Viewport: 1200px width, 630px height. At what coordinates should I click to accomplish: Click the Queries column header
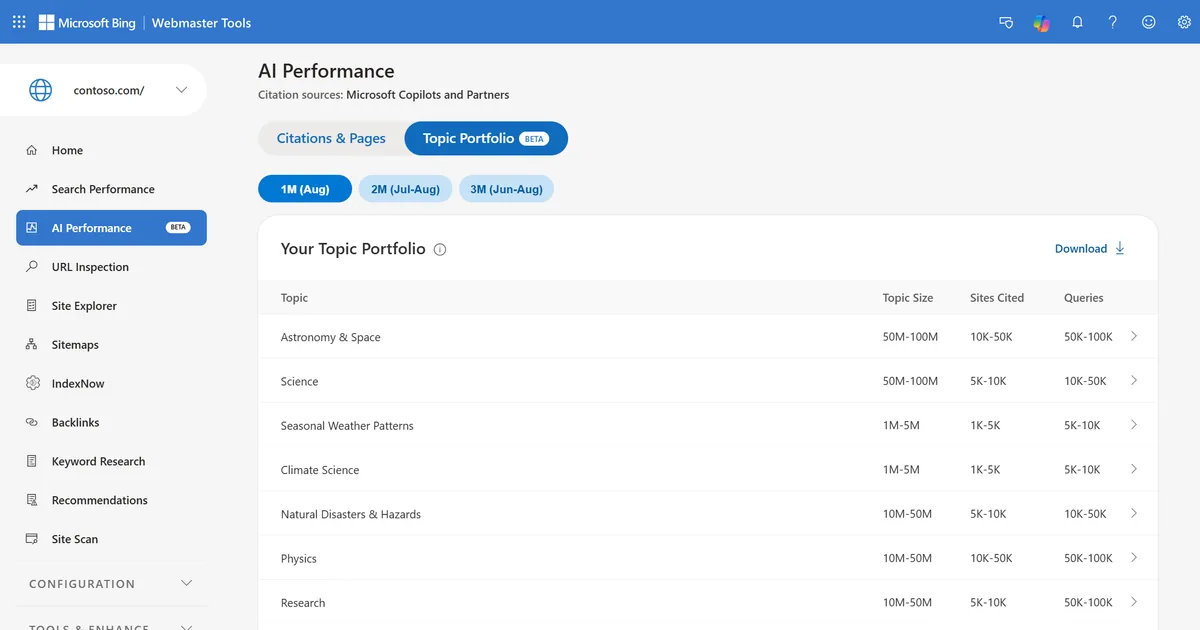pos(1084,298)
